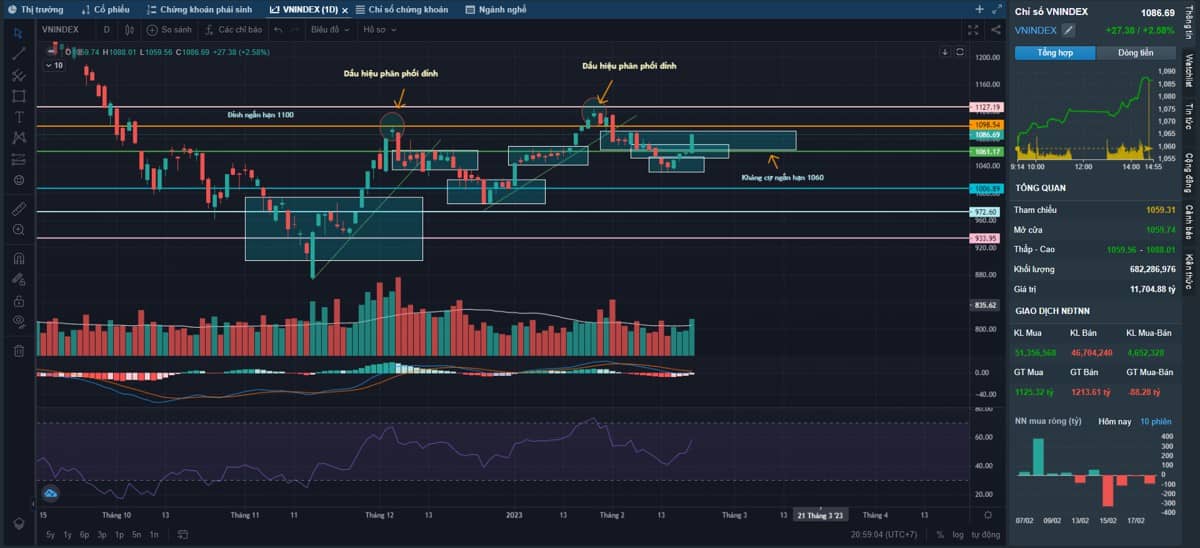The image size is (1200, 548).
Task: Open the Thông tin side panel tab
Action: [x=1190, y=25]
